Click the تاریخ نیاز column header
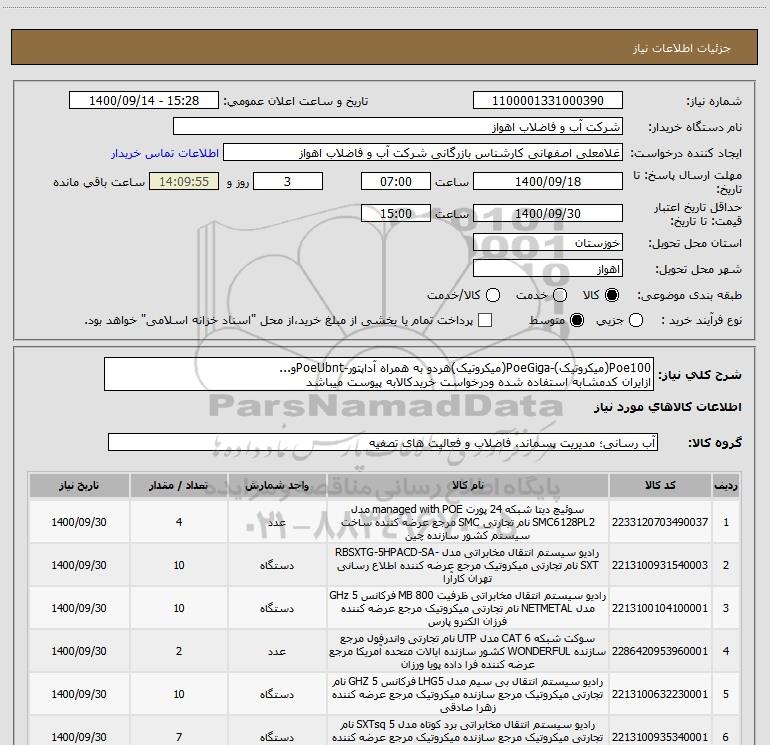This screenshot has height=745, width=770. 79,485
